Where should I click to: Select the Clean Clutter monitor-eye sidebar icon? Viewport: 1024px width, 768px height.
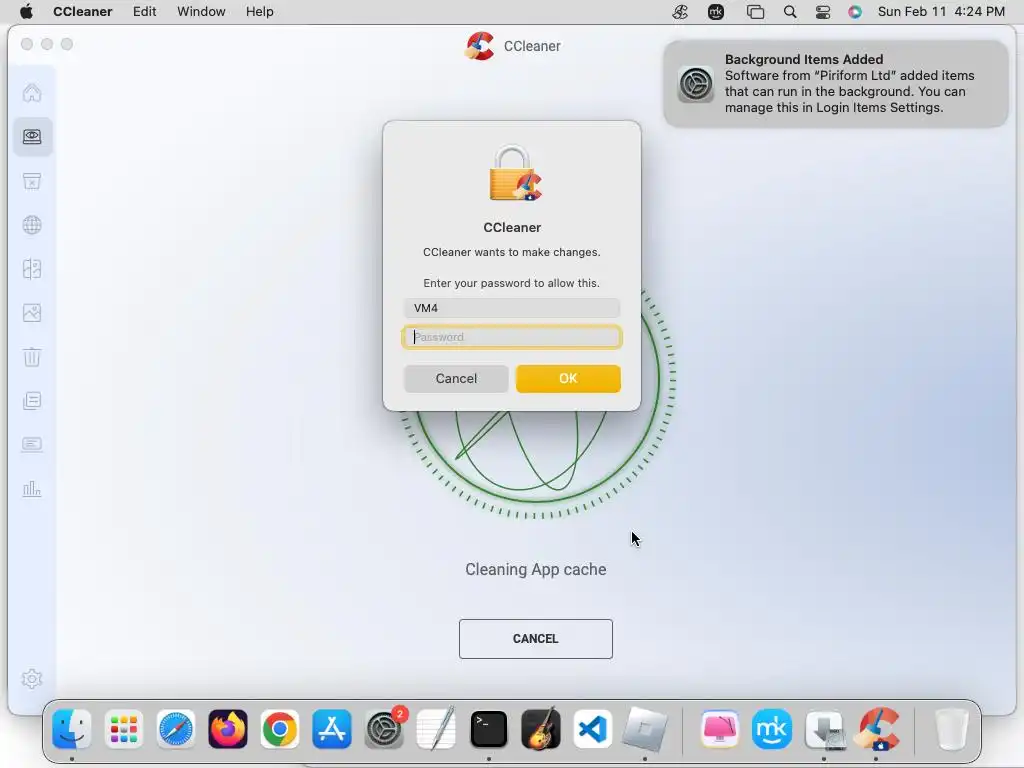click(x=32, y=136)
